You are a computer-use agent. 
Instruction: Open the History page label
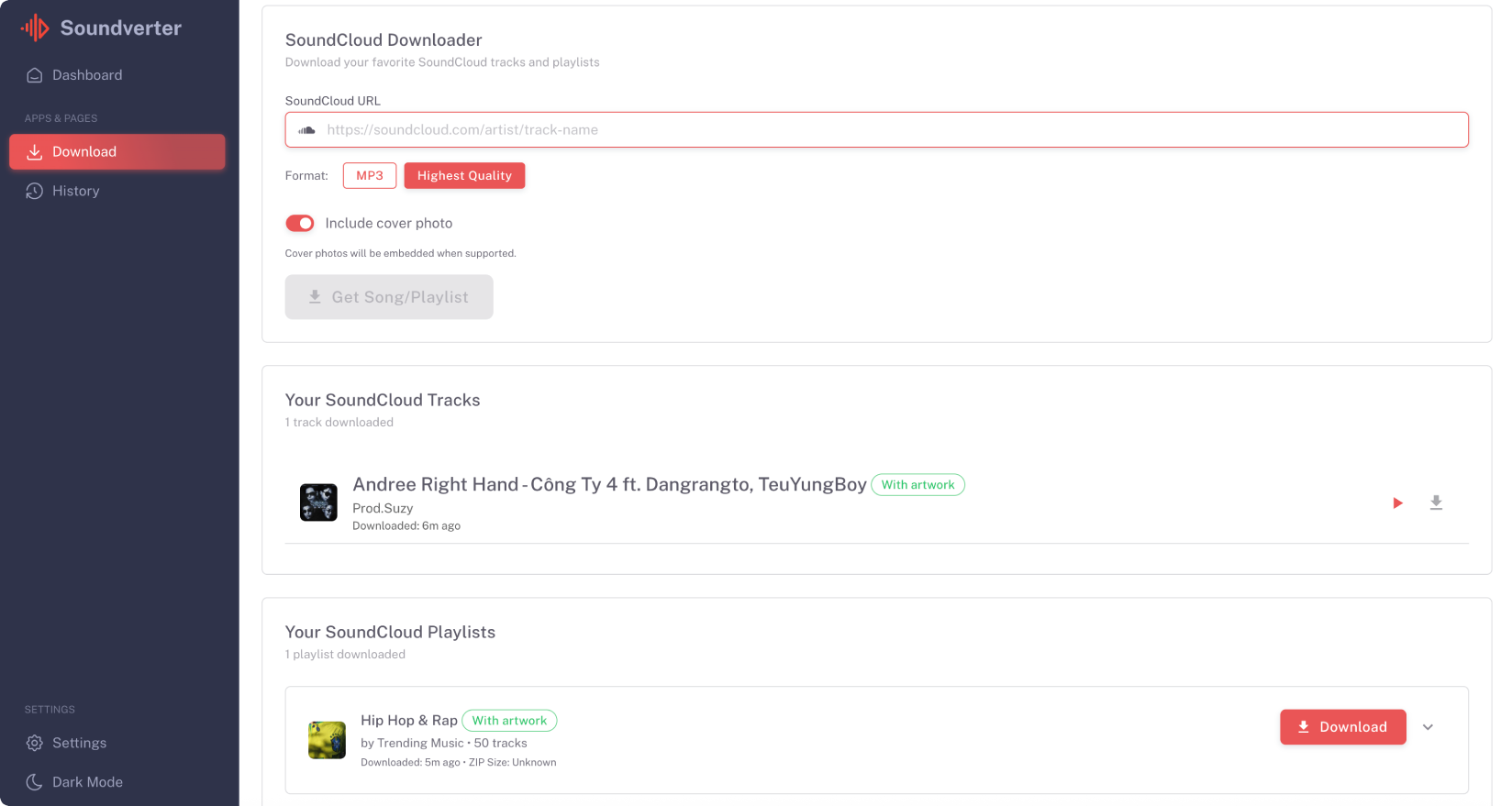pos(76,191)
